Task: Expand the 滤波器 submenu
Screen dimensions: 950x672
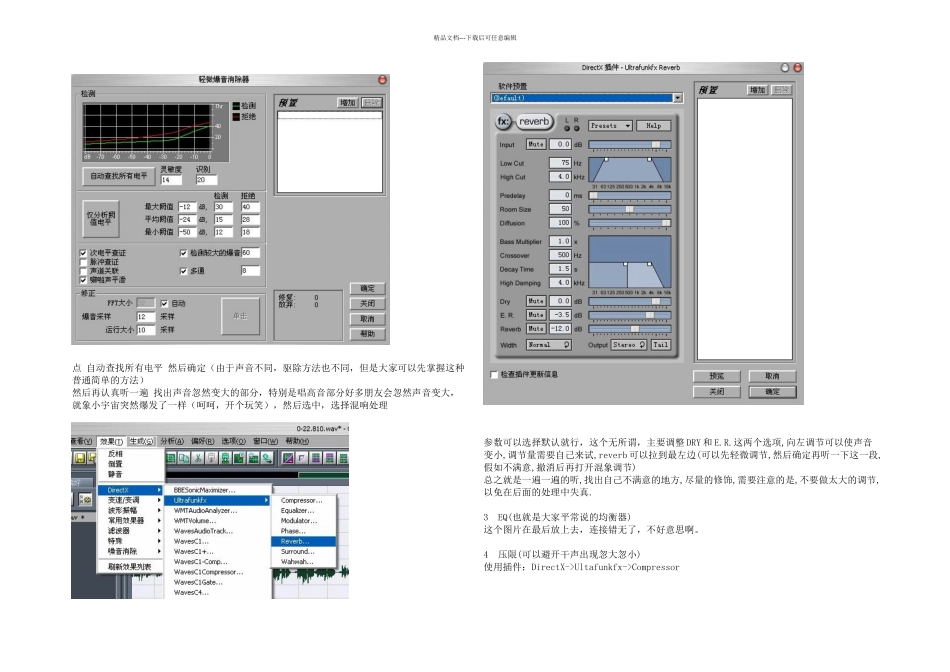Action: coord(130,531)
